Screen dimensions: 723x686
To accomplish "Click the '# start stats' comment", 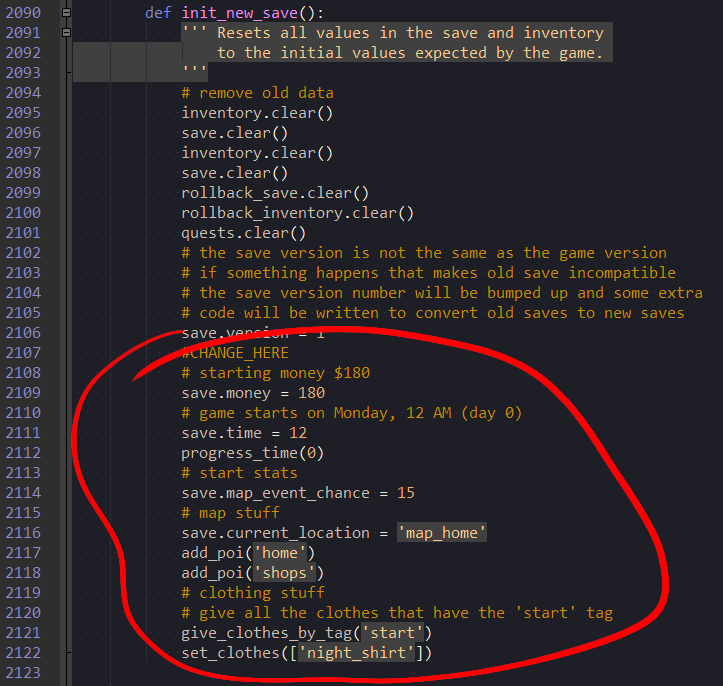I will click(239, 473).
